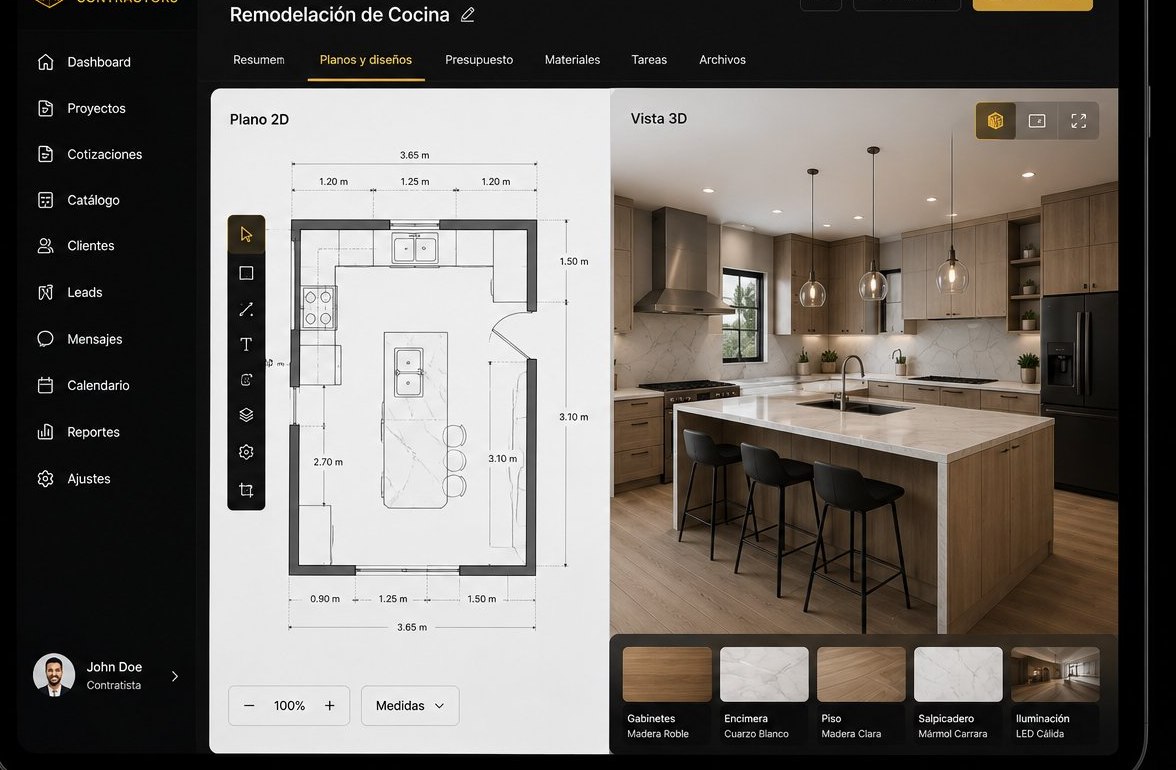Click the Remodelación de Cocina title
This screenshot has height=770, width=1176.
(x=340, y=15)
